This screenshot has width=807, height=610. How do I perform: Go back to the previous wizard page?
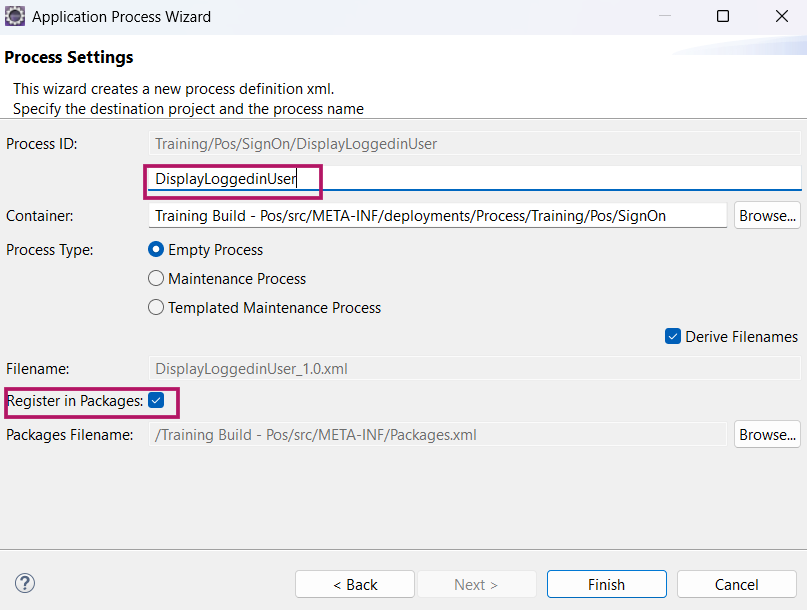(355, 584)
